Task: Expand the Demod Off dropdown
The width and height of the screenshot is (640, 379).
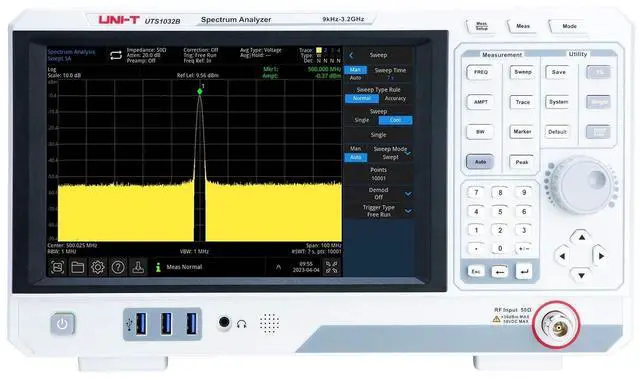Action: pyautogui.click(x=408, y=194)
